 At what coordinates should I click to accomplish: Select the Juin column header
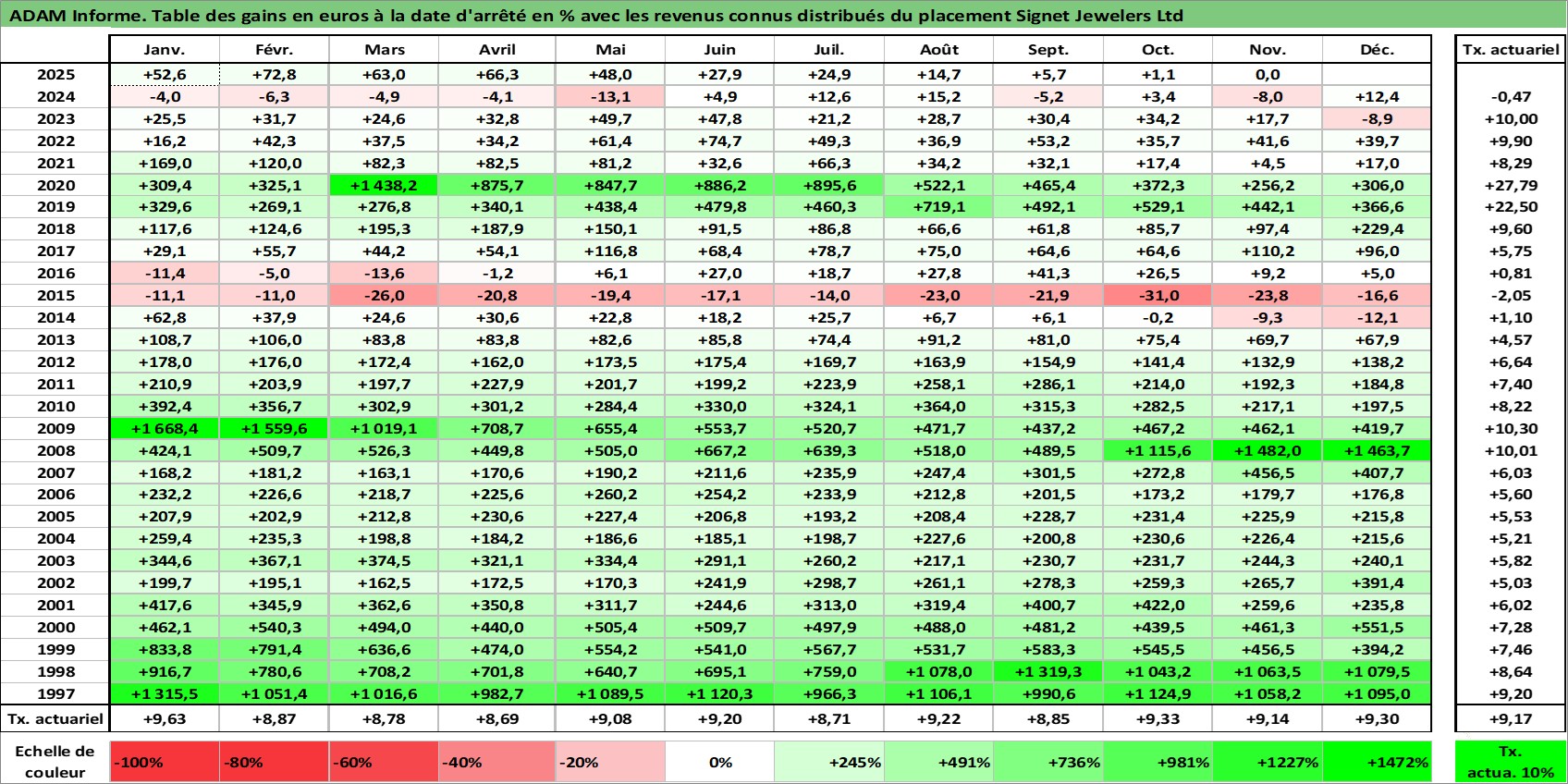[719, 50]
